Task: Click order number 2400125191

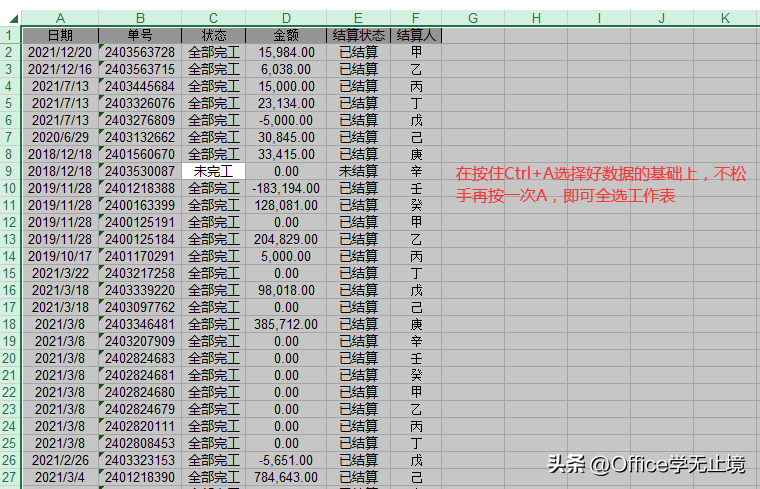Action: [140, 222]
